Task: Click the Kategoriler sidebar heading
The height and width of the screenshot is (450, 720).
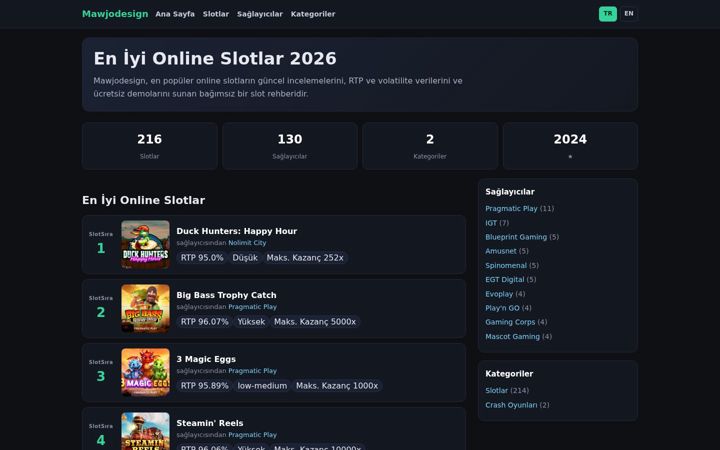Action: coord(509,374)
